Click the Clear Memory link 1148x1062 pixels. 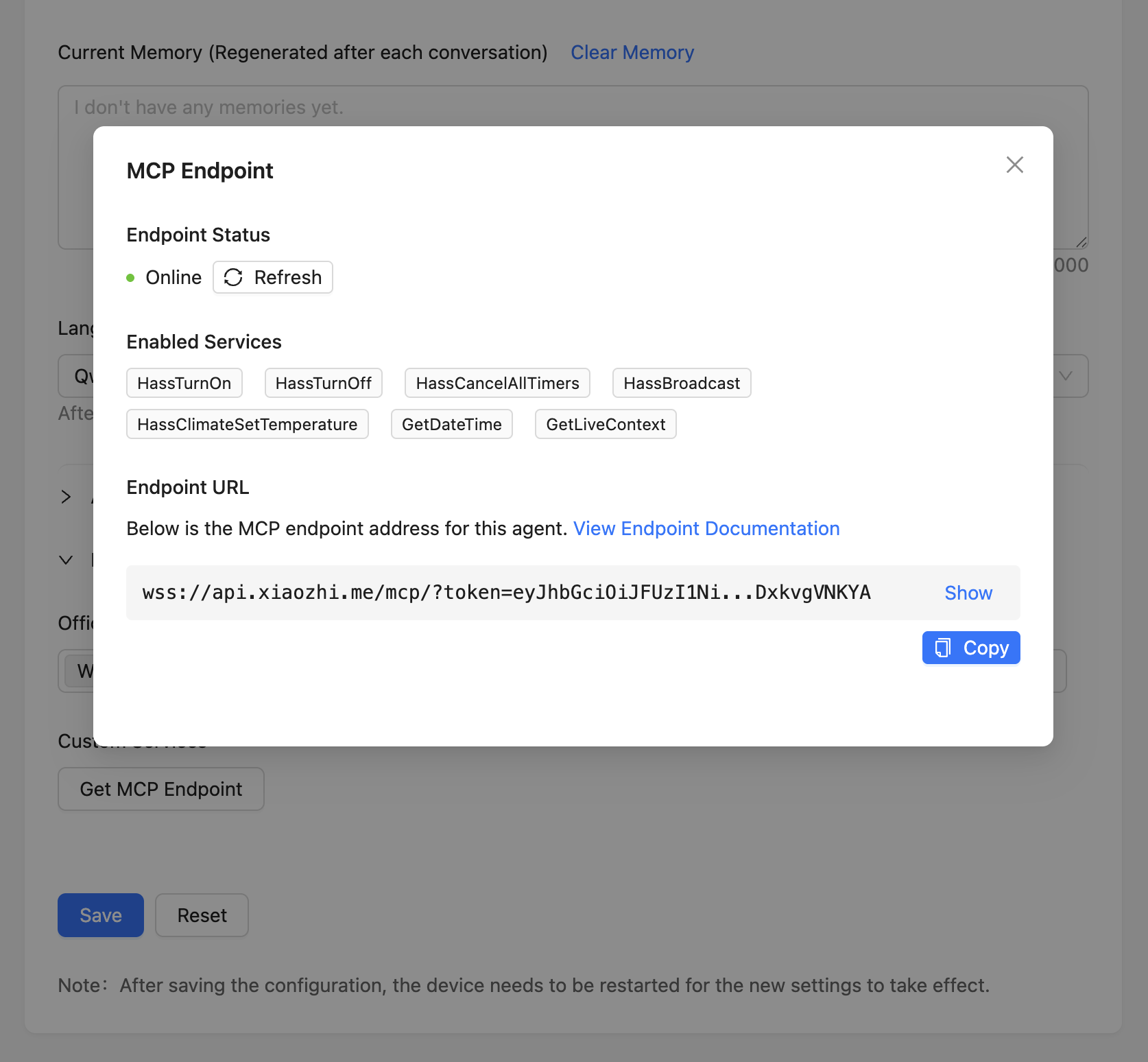(x=632, y=52)
